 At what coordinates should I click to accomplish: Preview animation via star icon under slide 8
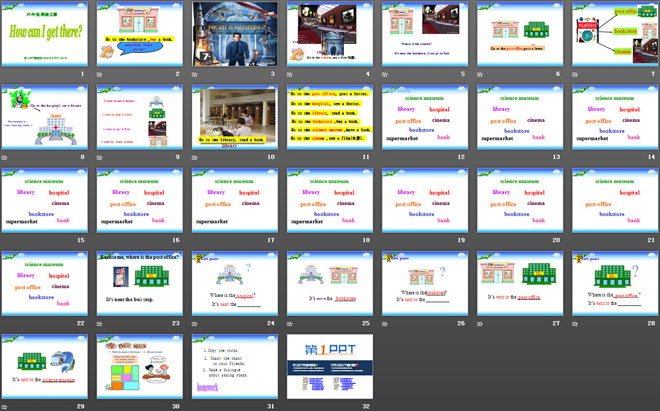click(6, 157)
